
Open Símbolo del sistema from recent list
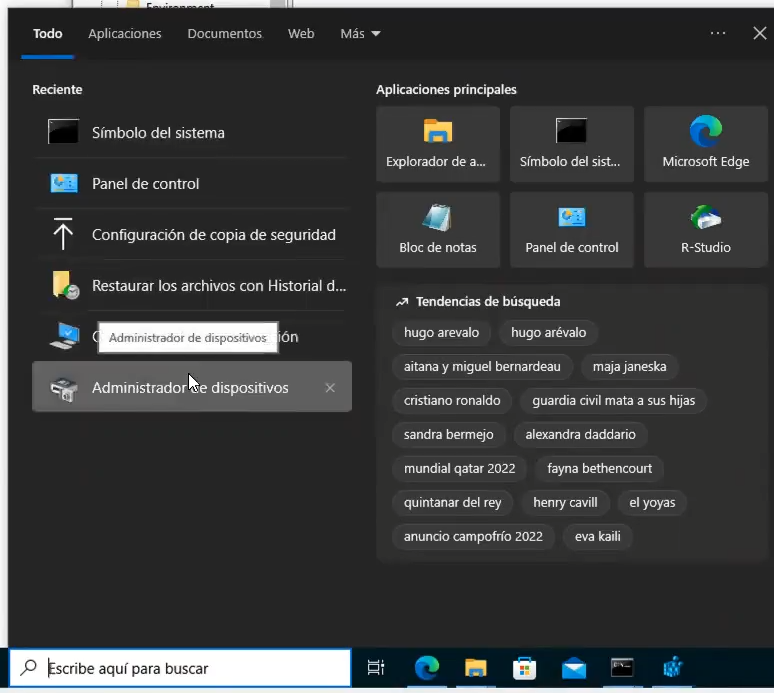(192, 132)
